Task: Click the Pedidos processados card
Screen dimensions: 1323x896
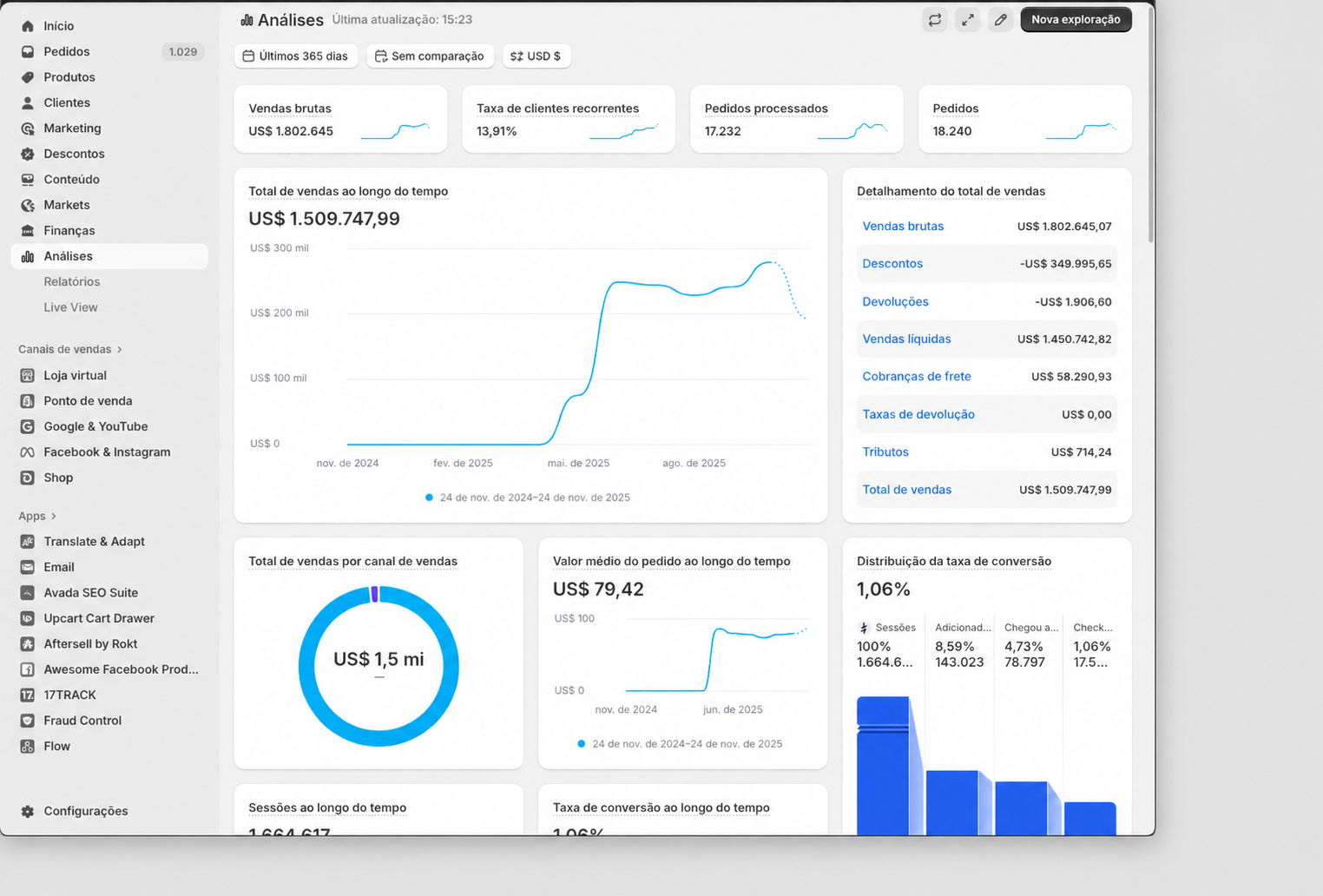Action: 797,119
